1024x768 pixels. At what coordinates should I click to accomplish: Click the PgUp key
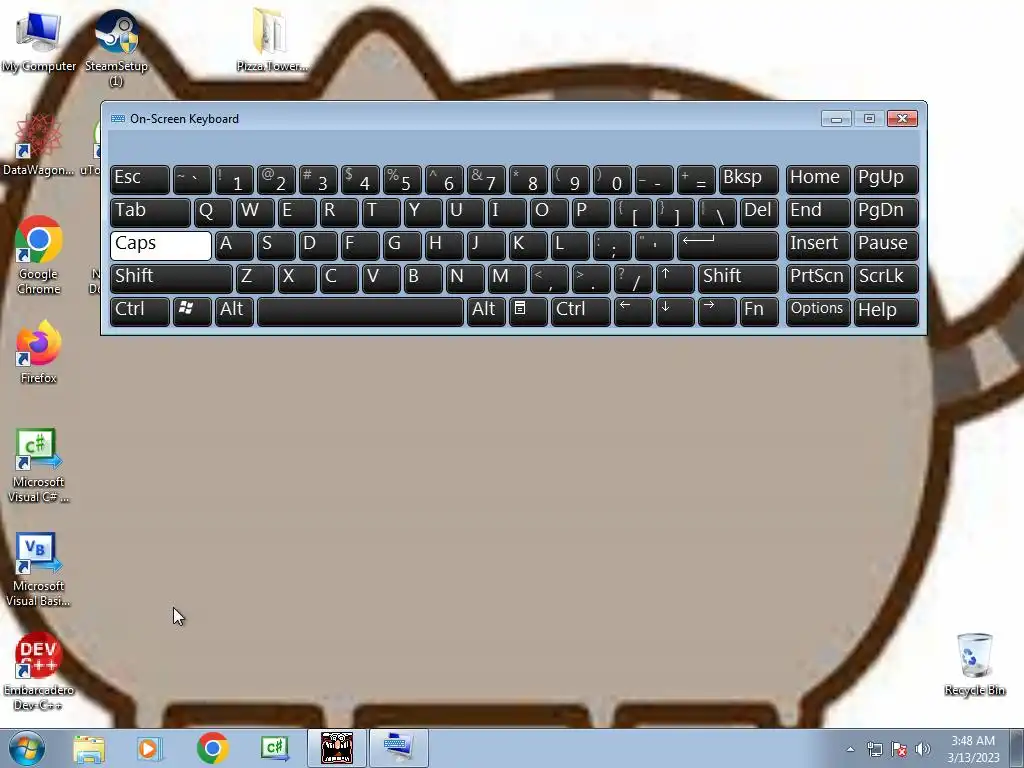coord(886,180)
